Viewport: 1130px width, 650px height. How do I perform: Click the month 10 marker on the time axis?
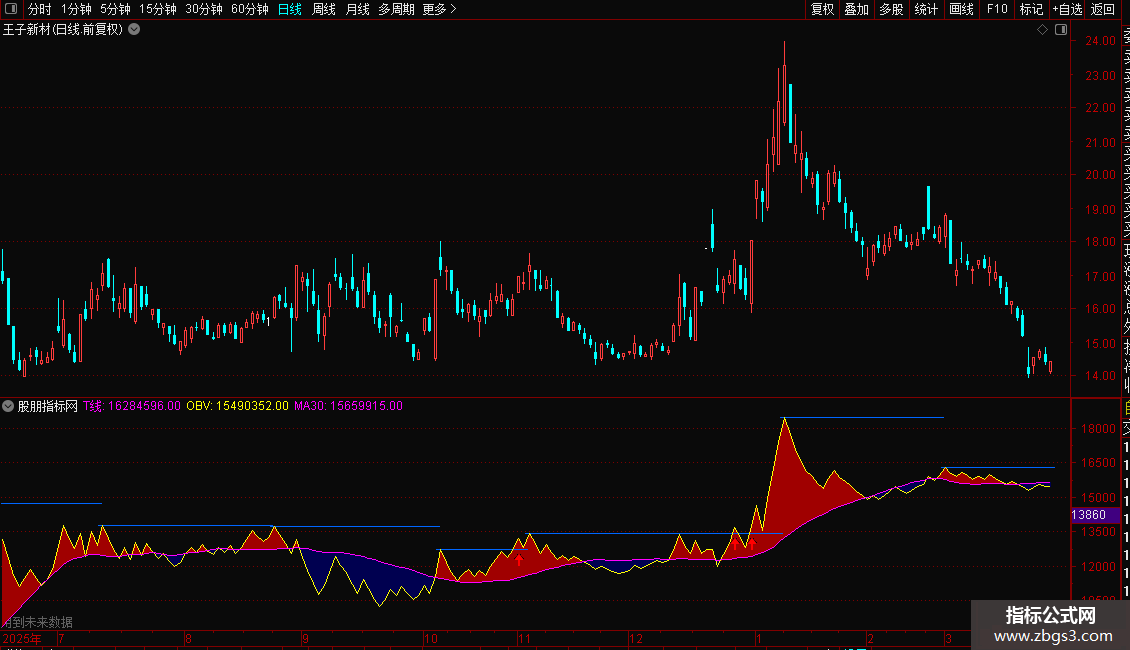430,638
